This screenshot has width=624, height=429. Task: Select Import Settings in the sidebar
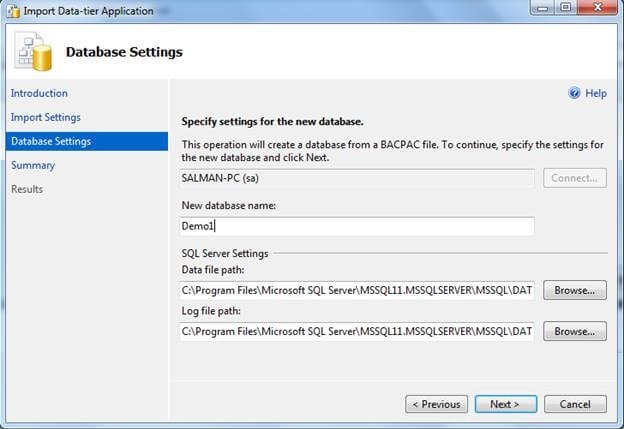point(45,117)
